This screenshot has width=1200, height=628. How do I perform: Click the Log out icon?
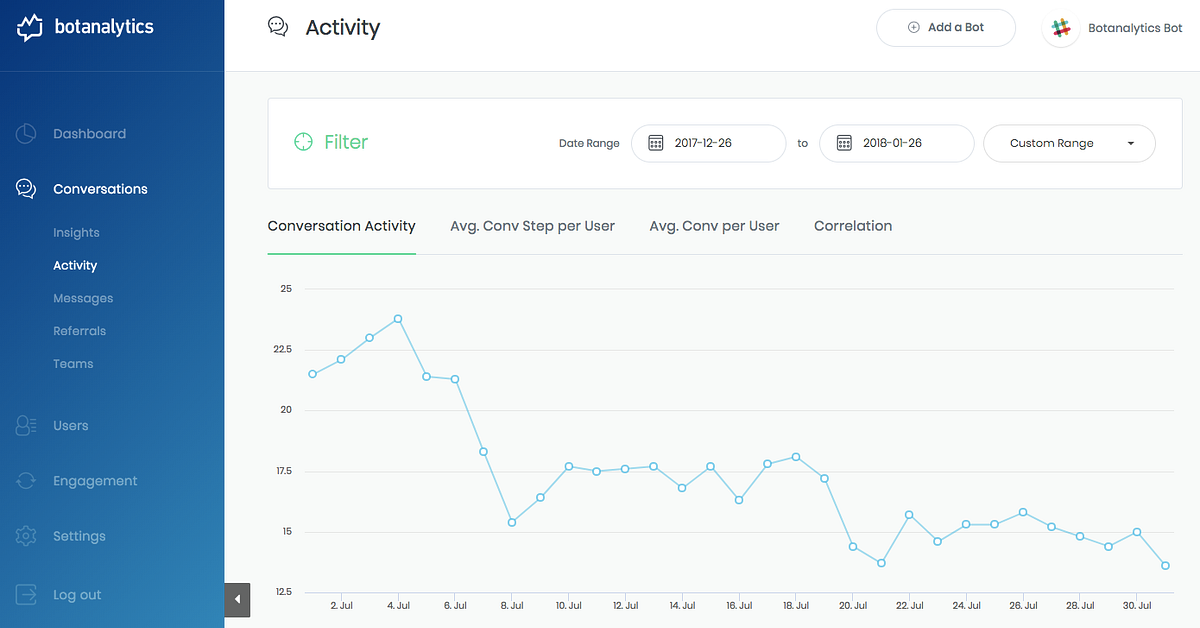click(x=25, y=594)
